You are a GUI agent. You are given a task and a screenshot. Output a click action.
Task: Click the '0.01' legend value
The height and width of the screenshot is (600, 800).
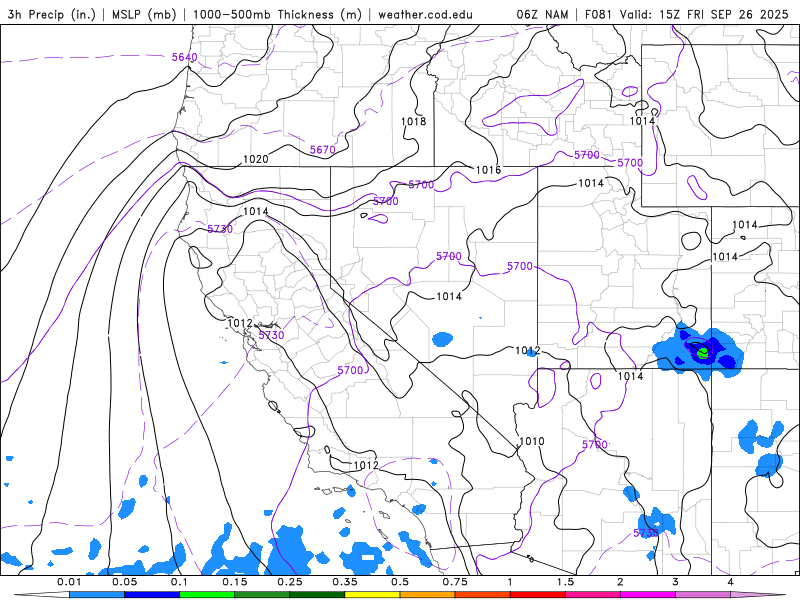coord(69,582)
